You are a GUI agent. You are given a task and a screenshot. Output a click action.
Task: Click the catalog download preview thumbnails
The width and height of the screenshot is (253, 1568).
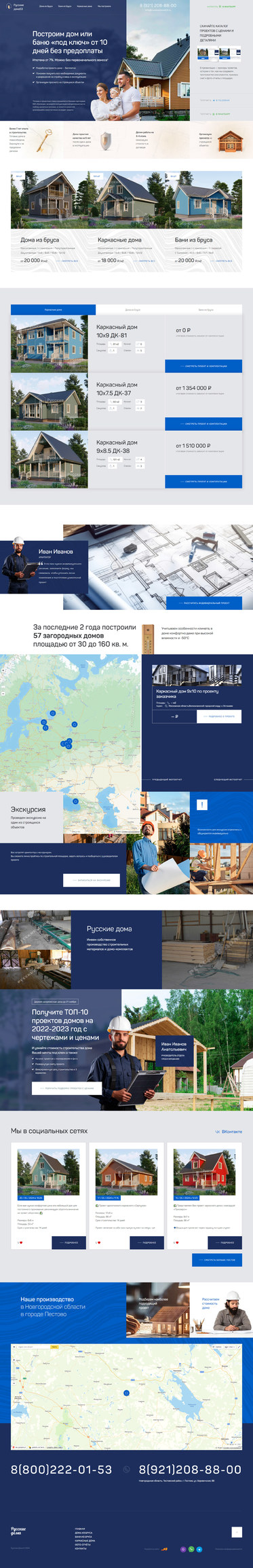[x=220, y=54]
